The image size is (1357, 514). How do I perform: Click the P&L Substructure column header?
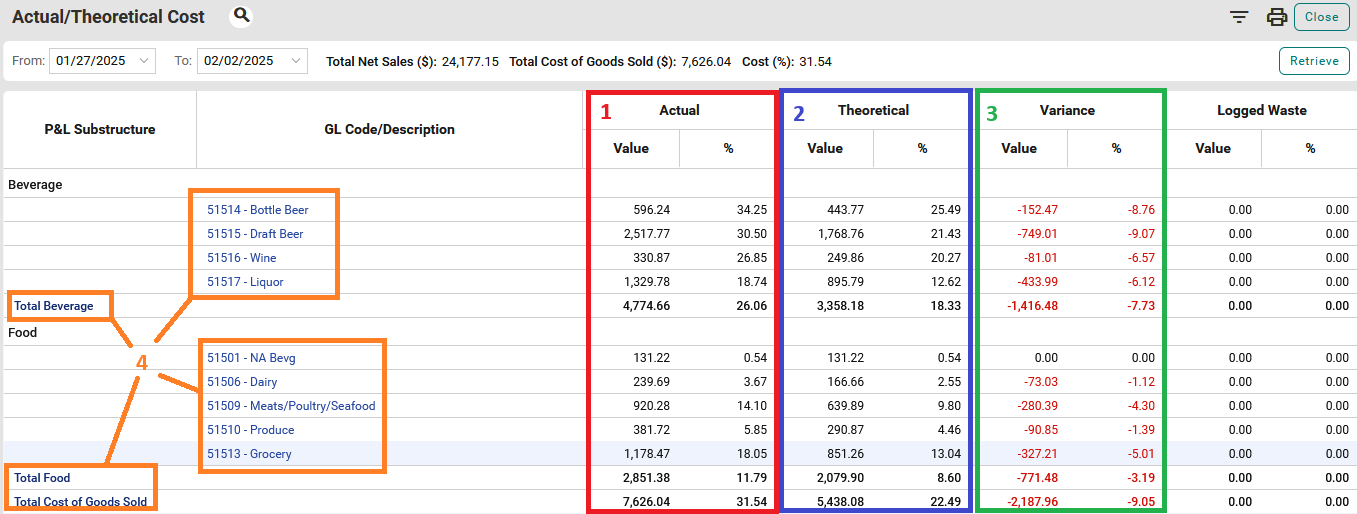click(100, 129)
